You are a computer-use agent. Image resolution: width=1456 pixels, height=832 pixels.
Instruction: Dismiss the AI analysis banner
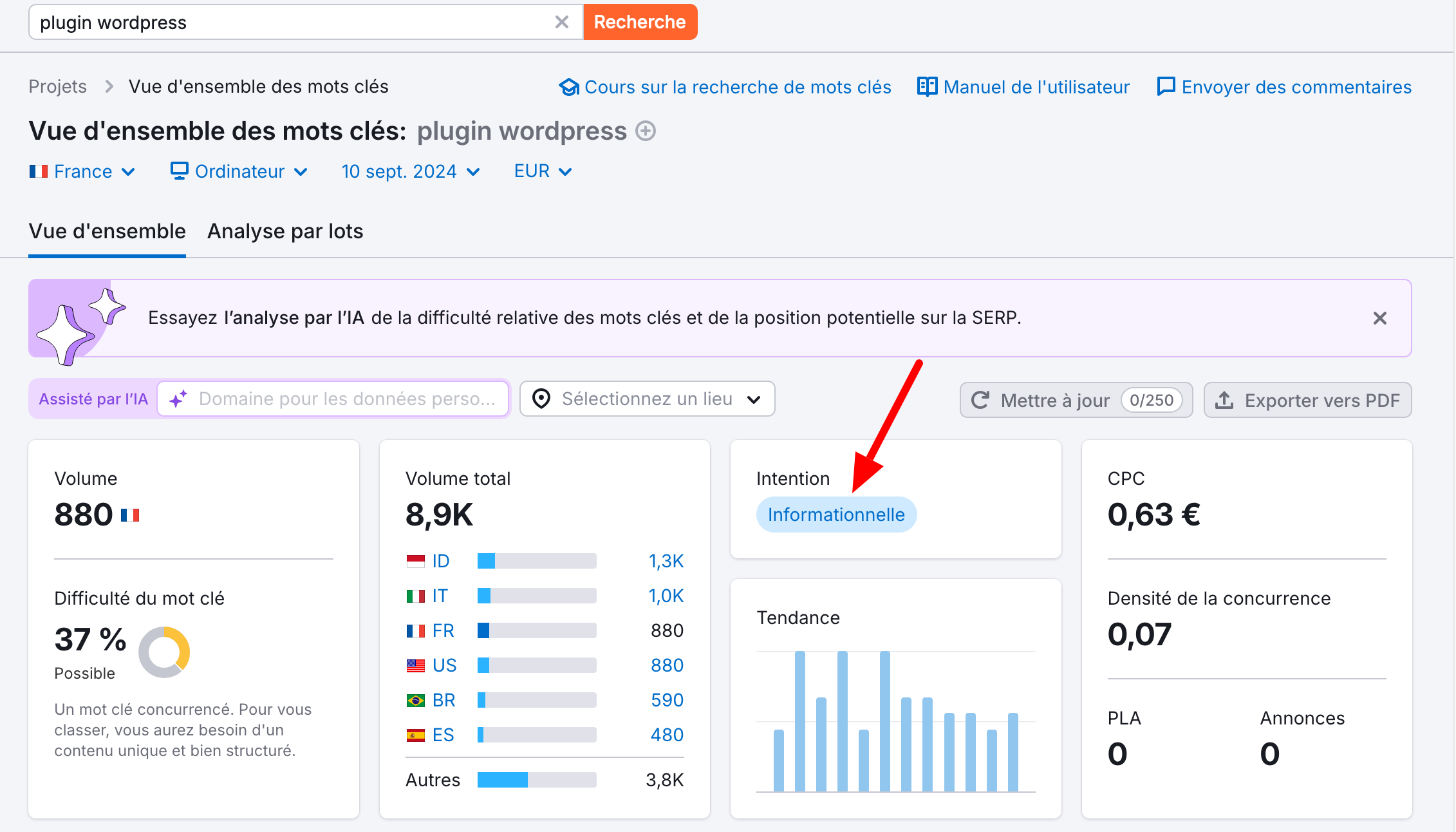1379,318
